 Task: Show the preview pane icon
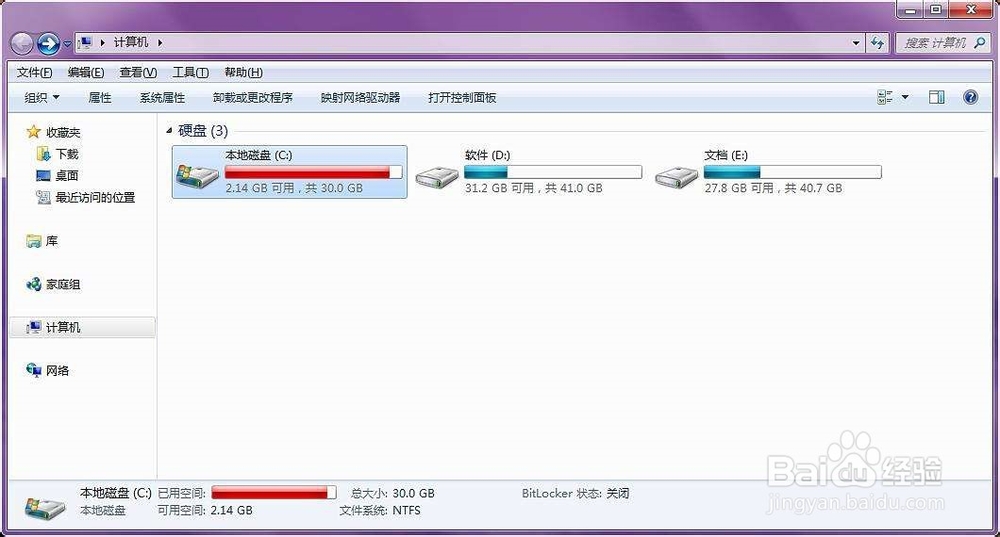coord(936,98)
